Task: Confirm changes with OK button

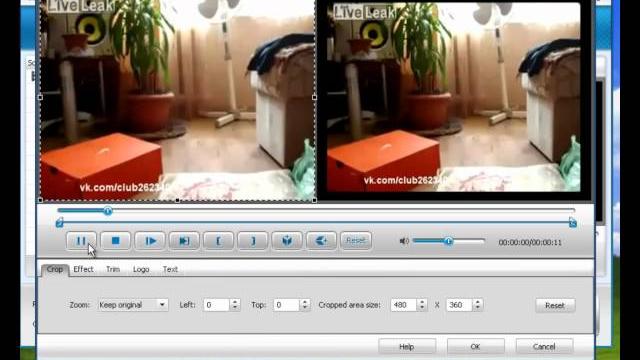Action: click(x=476, y=347)
